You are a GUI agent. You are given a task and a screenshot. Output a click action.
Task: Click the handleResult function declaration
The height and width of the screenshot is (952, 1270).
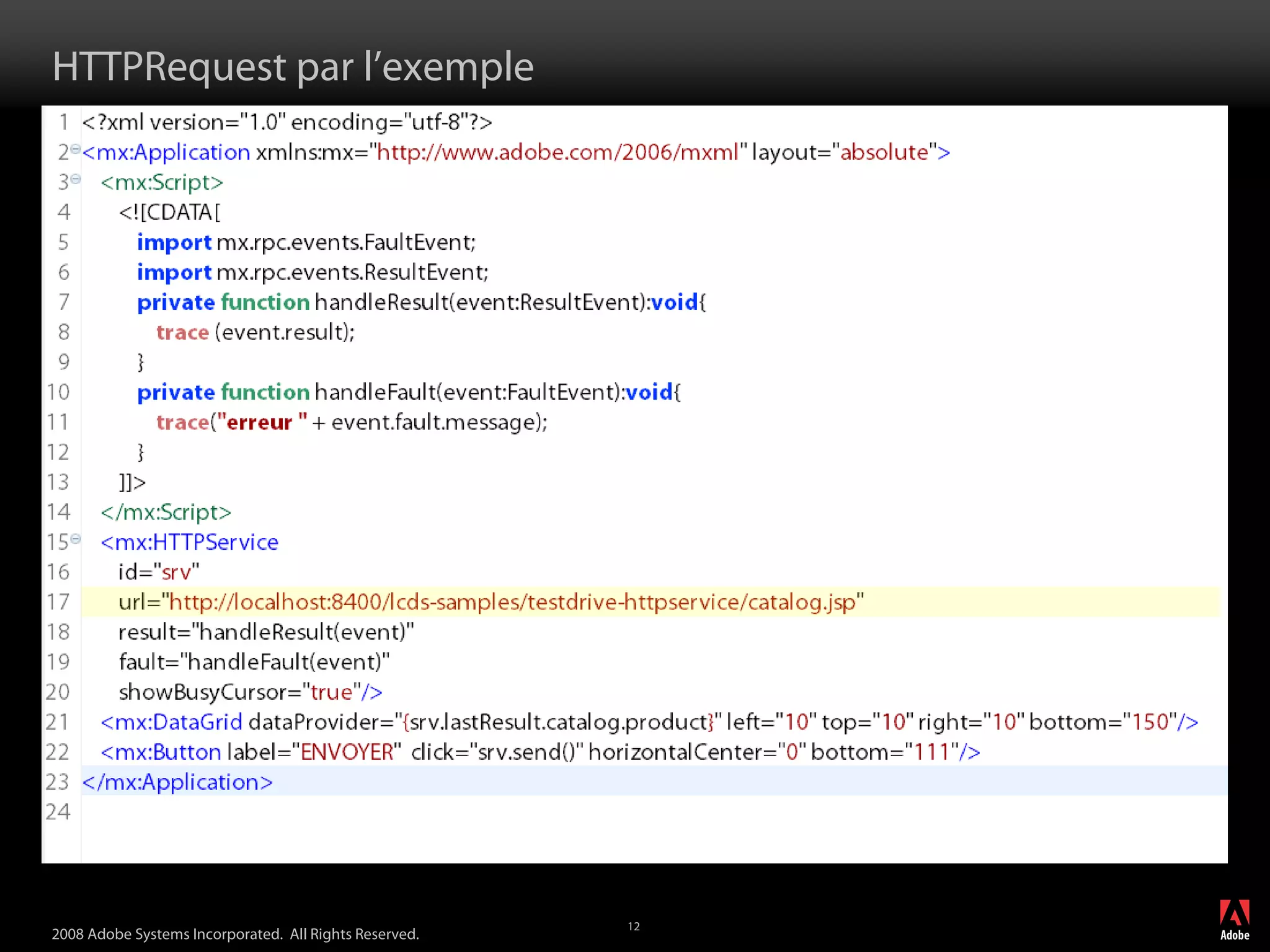(422, 302)
